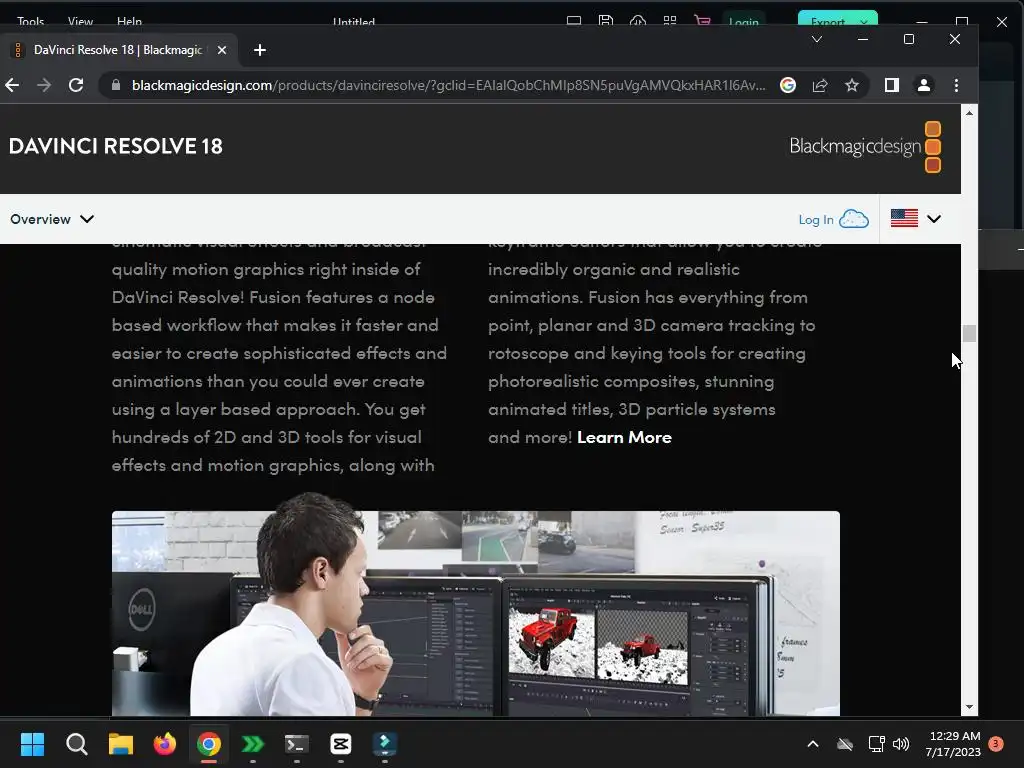Open a new browser tab
The width and height of the screenshot is (1024, 768).
click(x=260, y=50)
